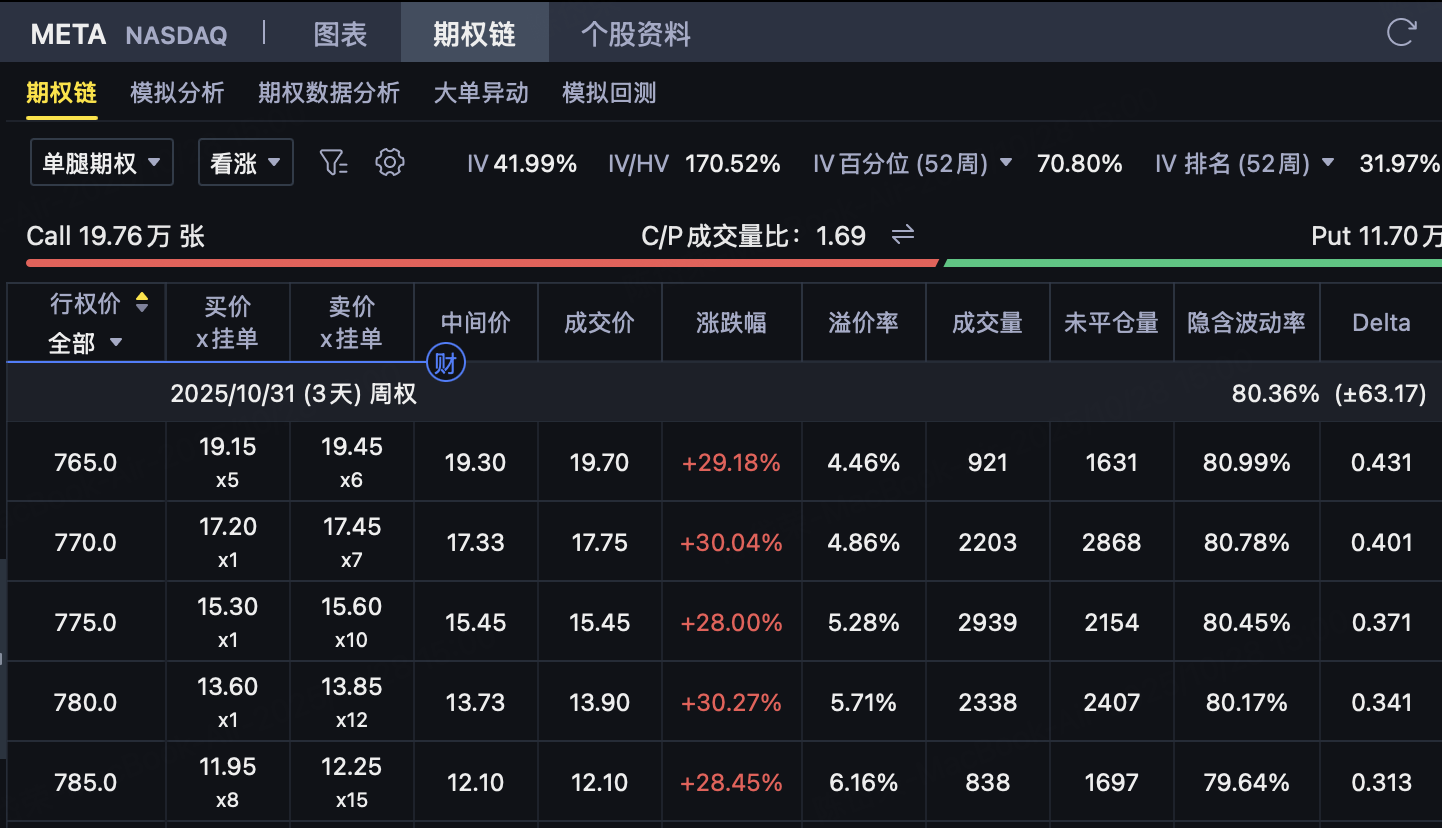
Task: Sort by strike price arrows icon
Action: tap(142, 303)
